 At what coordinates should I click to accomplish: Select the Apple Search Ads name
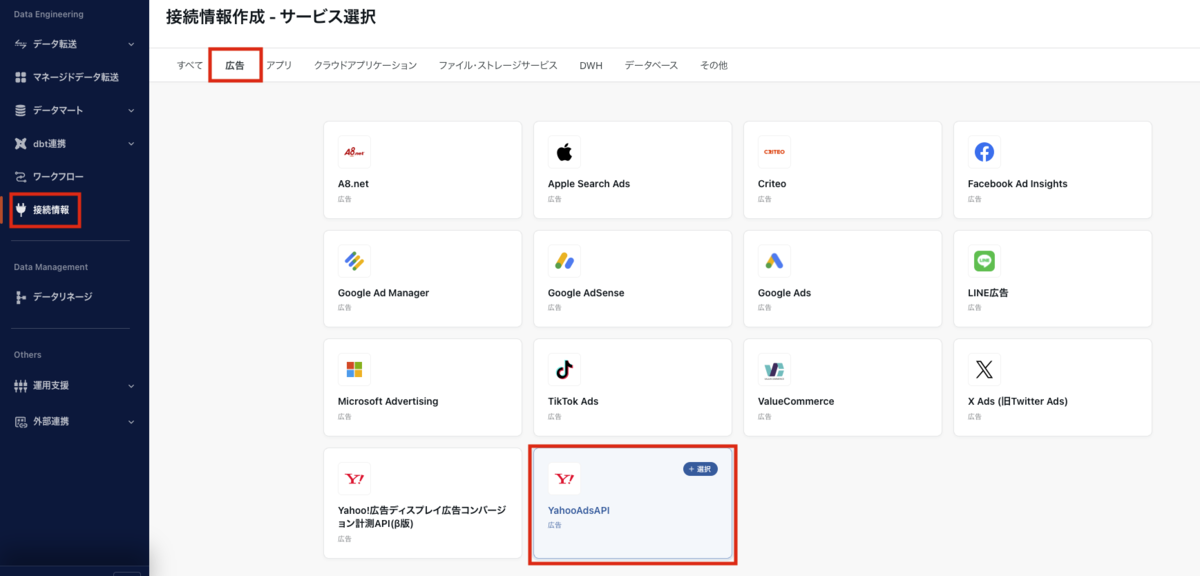click(589, 184)
